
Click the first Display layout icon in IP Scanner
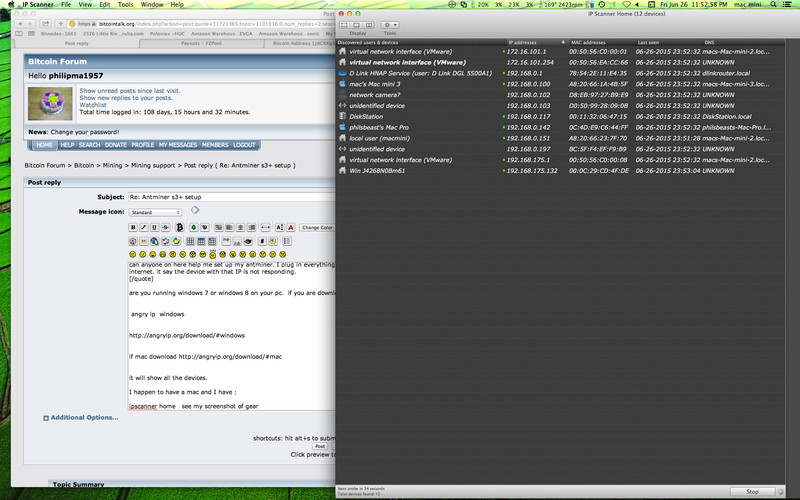tap(344, 25)
